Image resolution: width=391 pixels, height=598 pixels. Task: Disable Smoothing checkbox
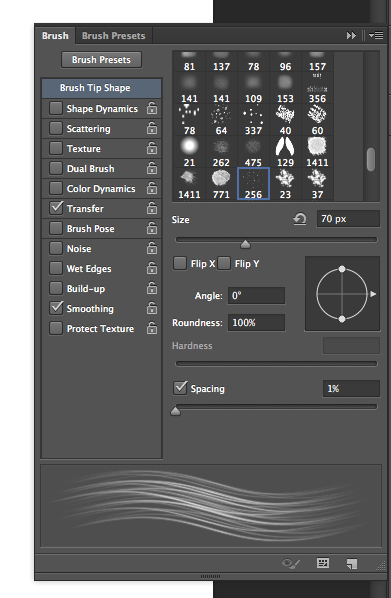pyautogui.click(x=56, y=308)
